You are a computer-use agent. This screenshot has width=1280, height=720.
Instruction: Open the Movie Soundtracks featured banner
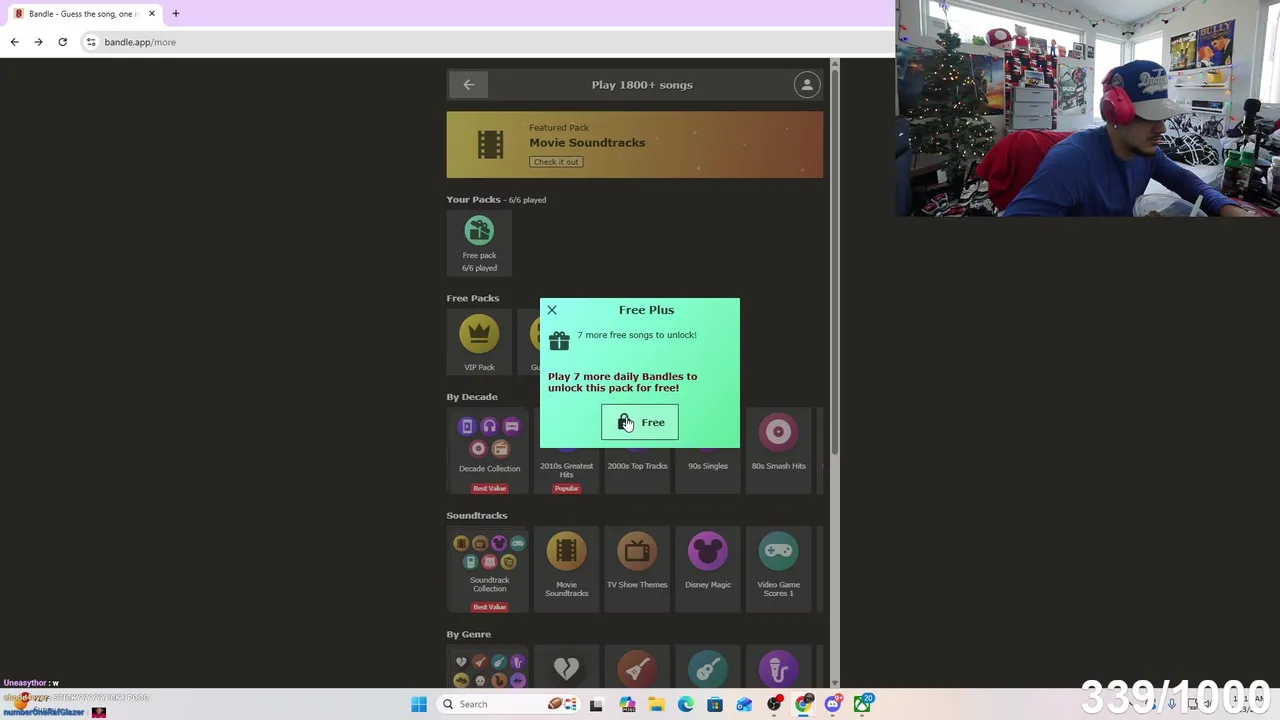point(635,144)
